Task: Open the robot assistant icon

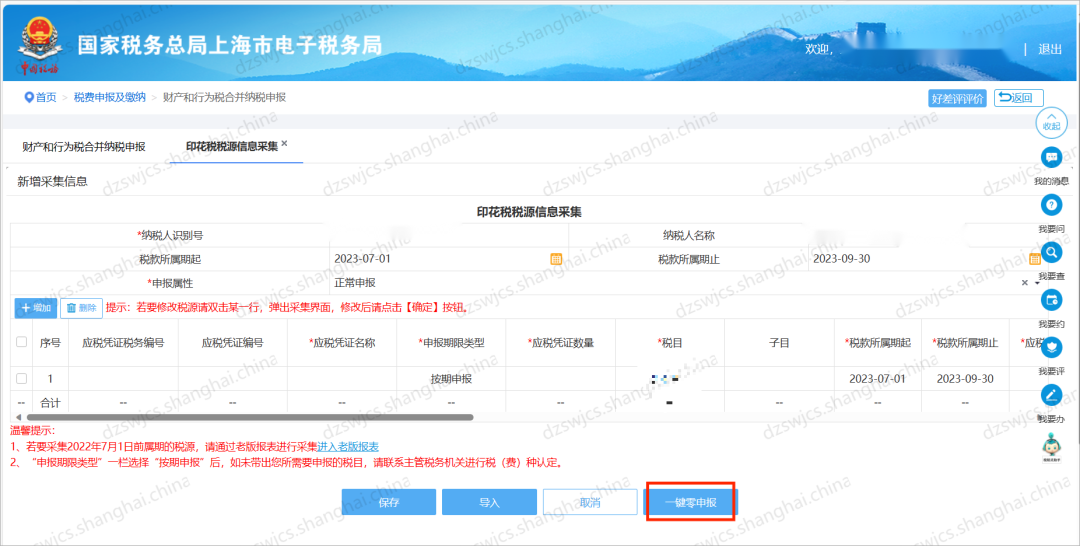Action: point(1051,446)
